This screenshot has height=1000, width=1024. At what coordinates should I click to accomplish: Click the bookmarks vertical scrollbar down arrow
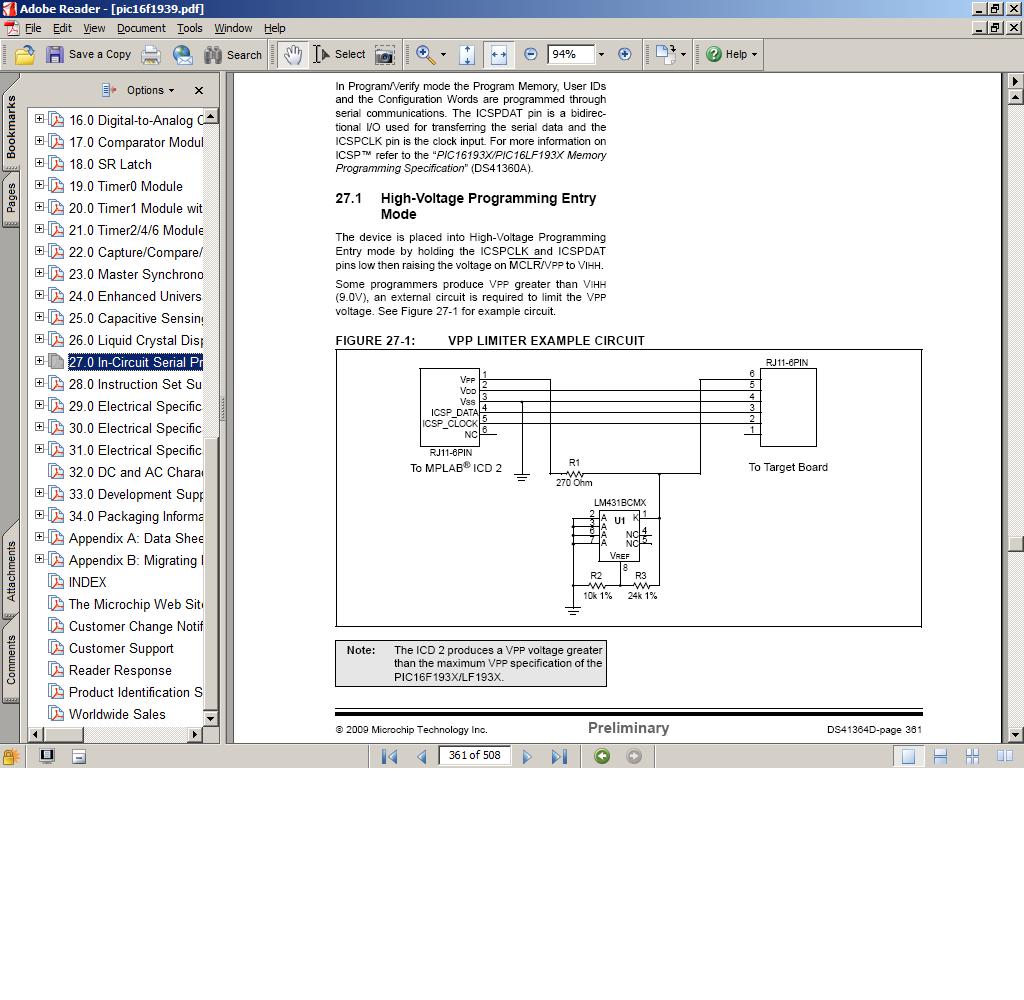210,718
